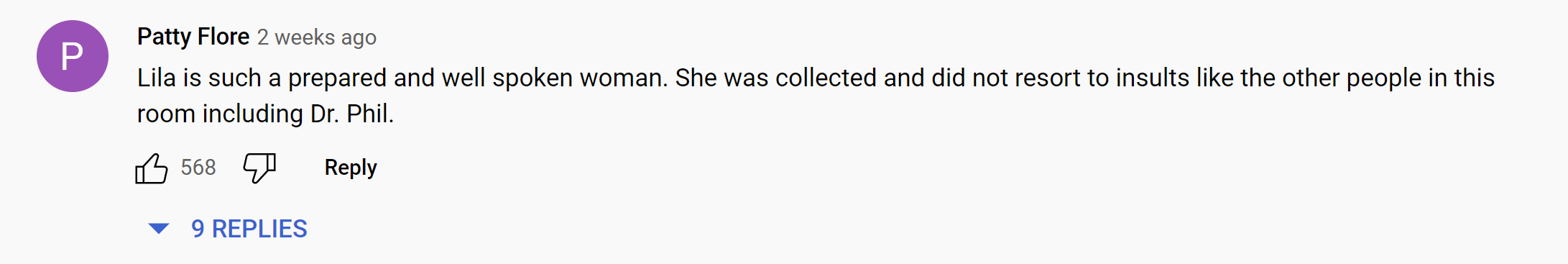Toggle the thumbs up like state

151,168
